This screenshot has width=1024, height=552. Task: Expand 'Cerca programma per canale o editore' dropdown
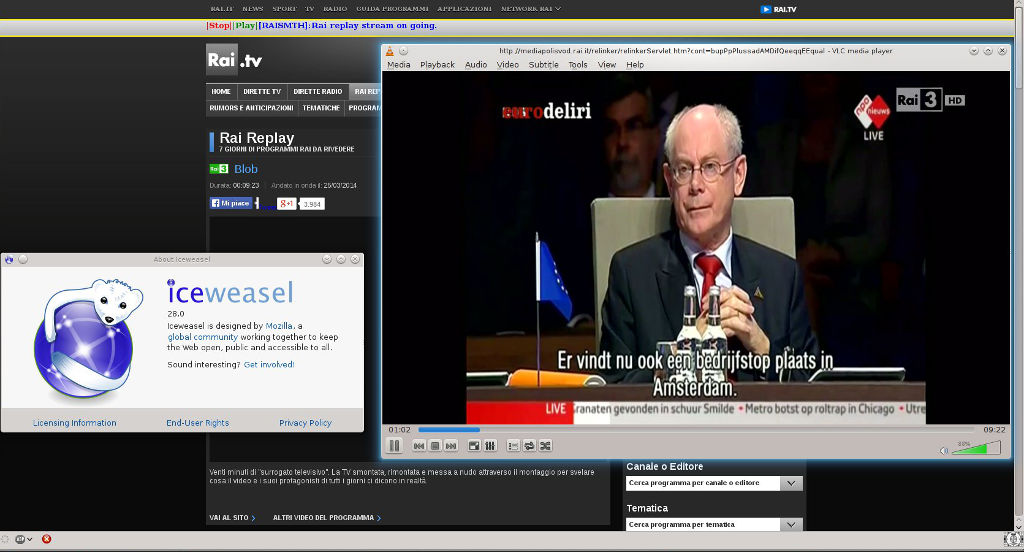point(791,483)
